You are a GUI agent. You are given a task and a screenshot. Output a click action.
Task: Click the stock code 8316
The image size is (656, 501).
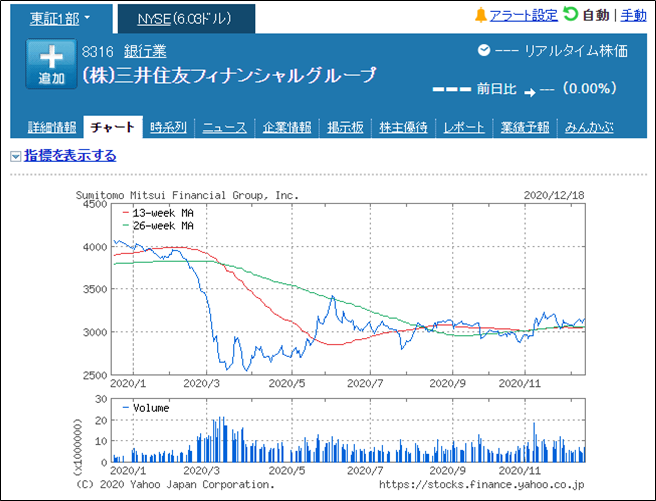(97, 52)
